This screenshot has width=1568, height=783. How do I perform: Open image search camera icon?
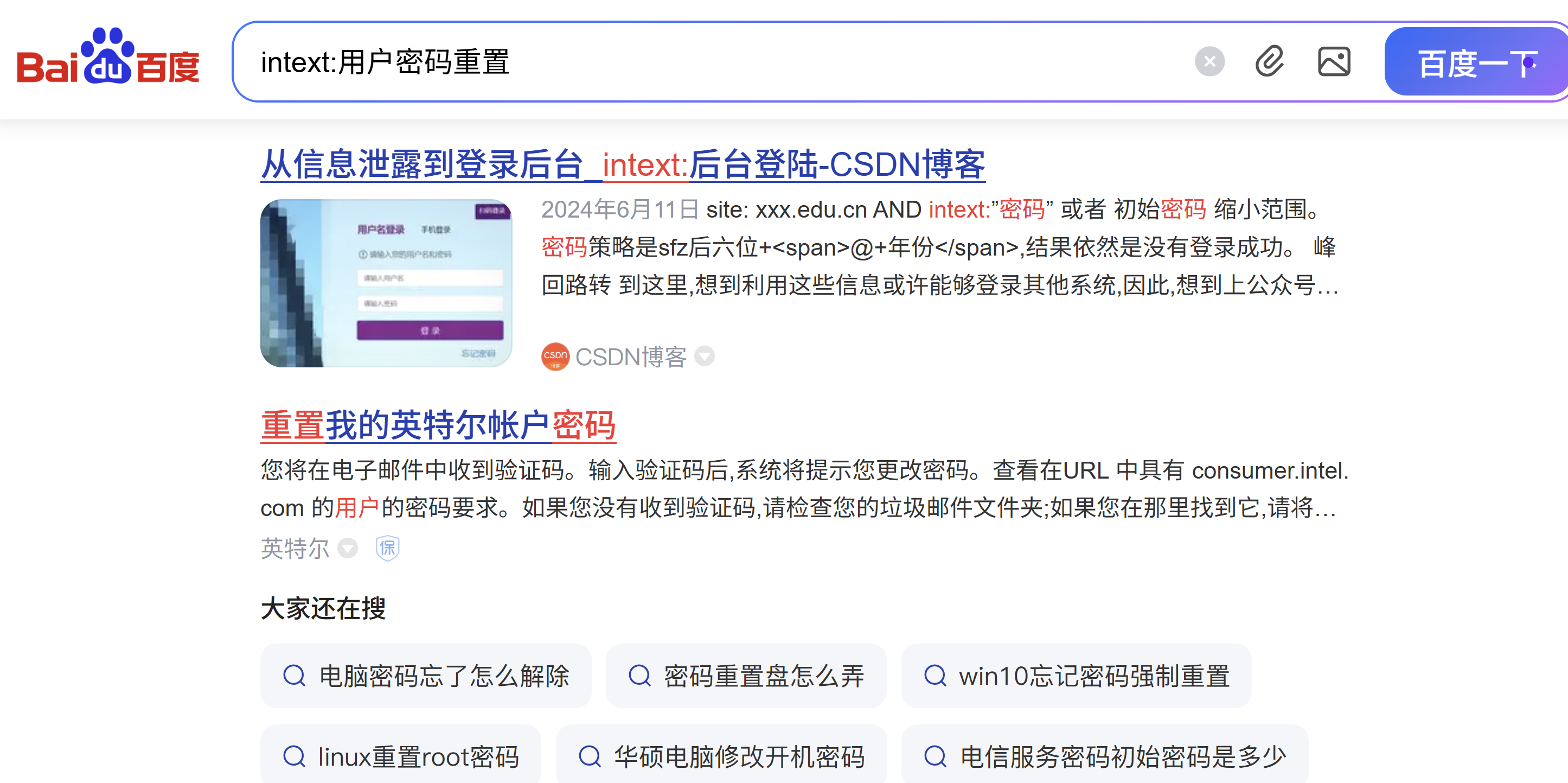coord(1334,61)
